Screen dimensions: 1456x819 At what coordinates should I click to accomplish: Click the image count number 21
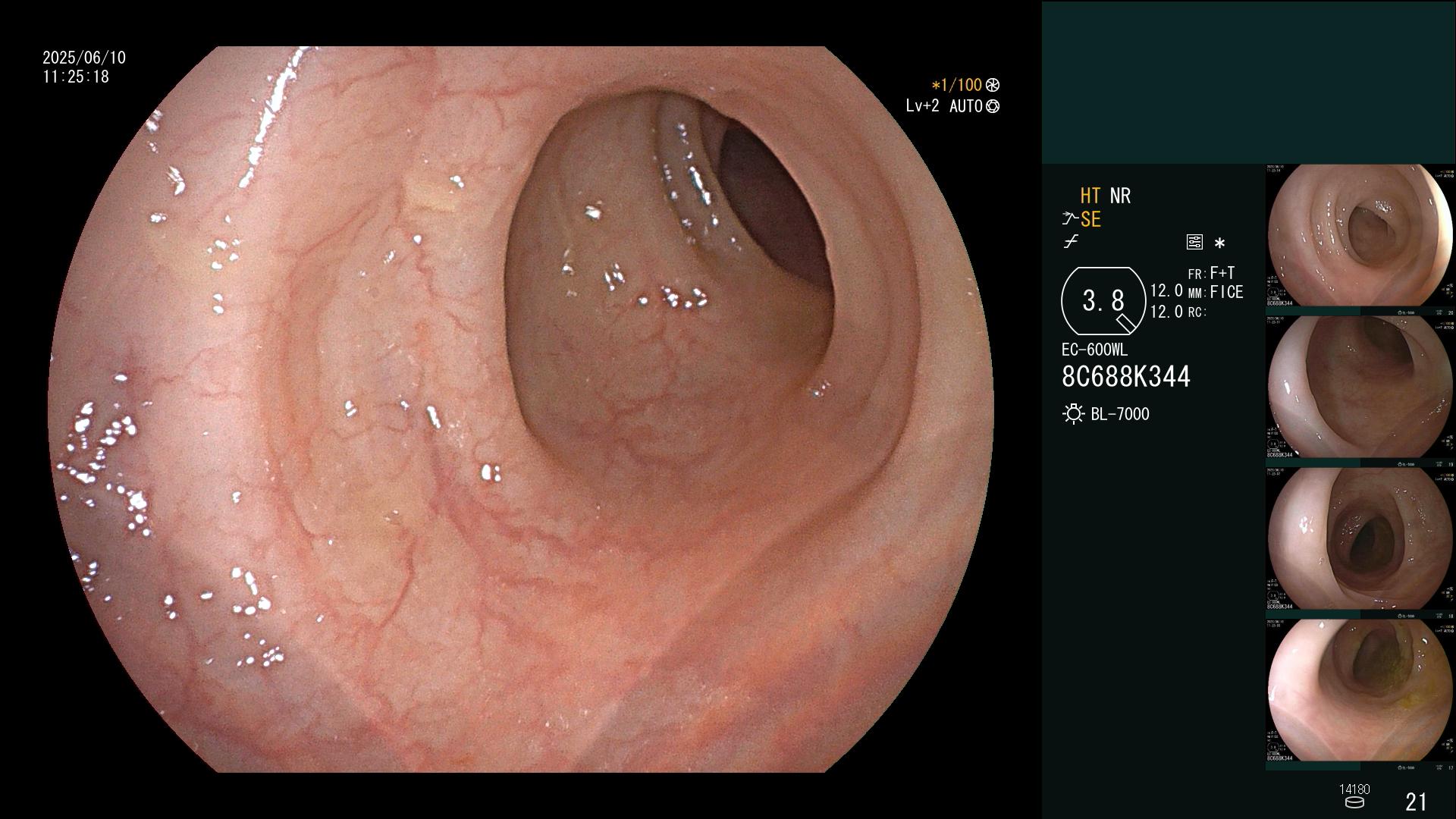tap(1416, 802)
